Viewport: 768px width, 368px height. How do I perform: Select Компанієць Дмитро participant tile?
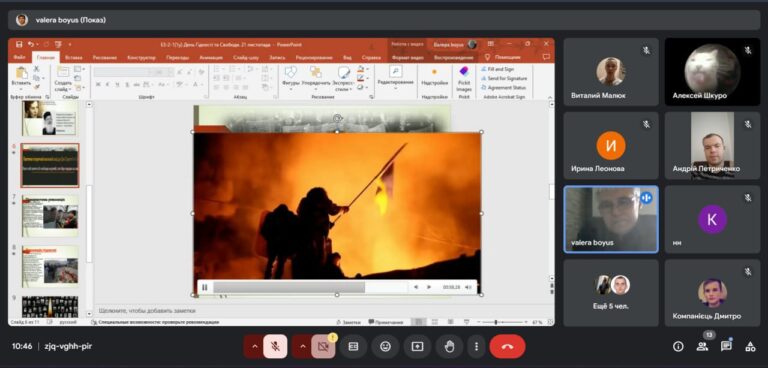pyautogui.click(x=712, y=293)
